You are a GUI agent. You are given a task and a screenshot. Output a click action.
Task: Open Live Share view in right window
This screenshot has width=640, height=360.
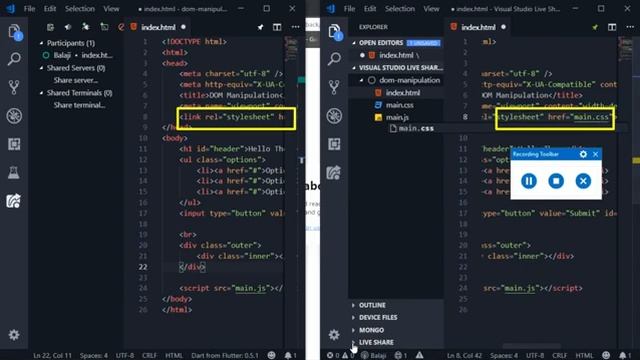click(334, 173)
